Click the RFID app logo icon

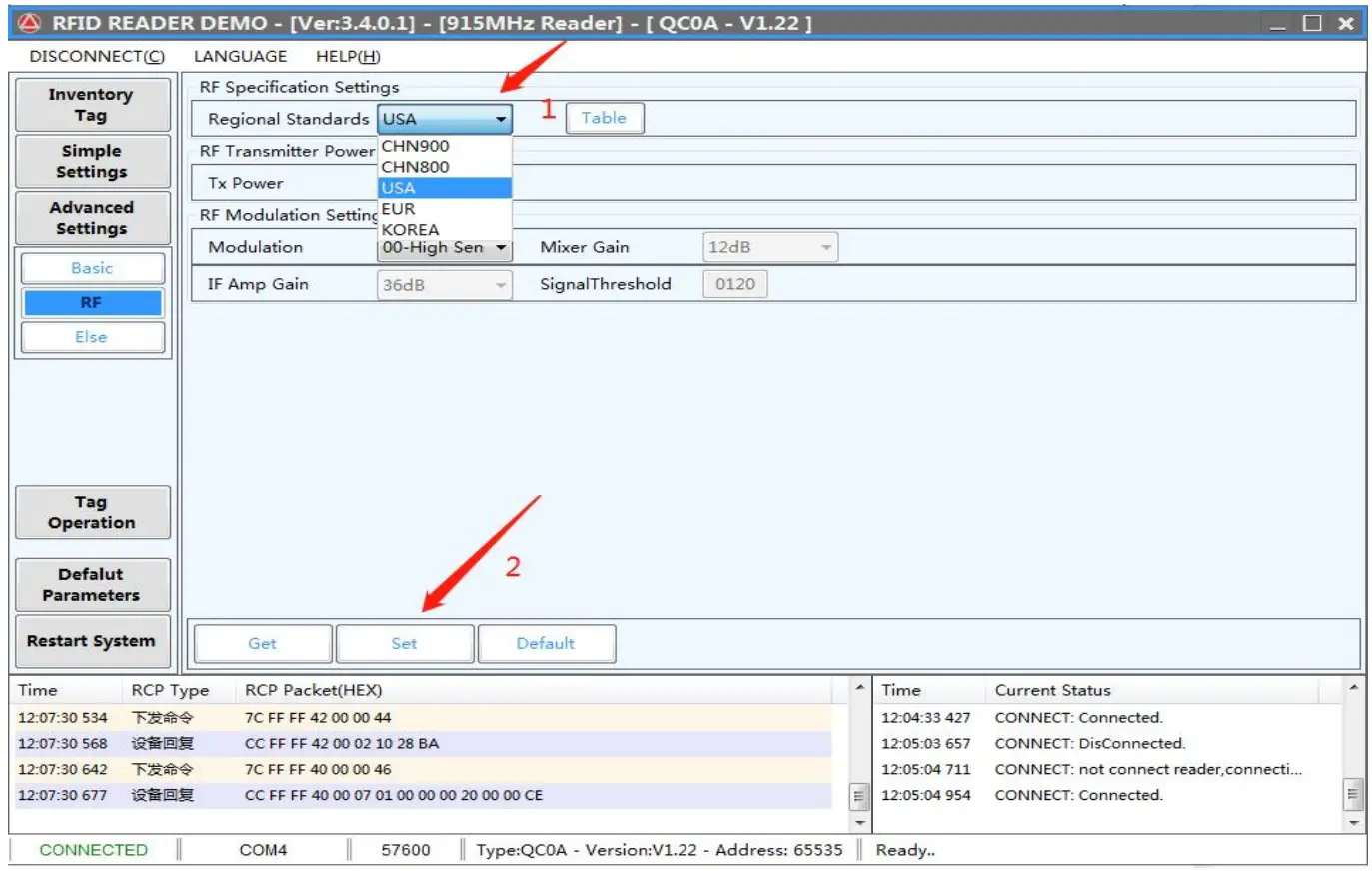coord(29,22)
